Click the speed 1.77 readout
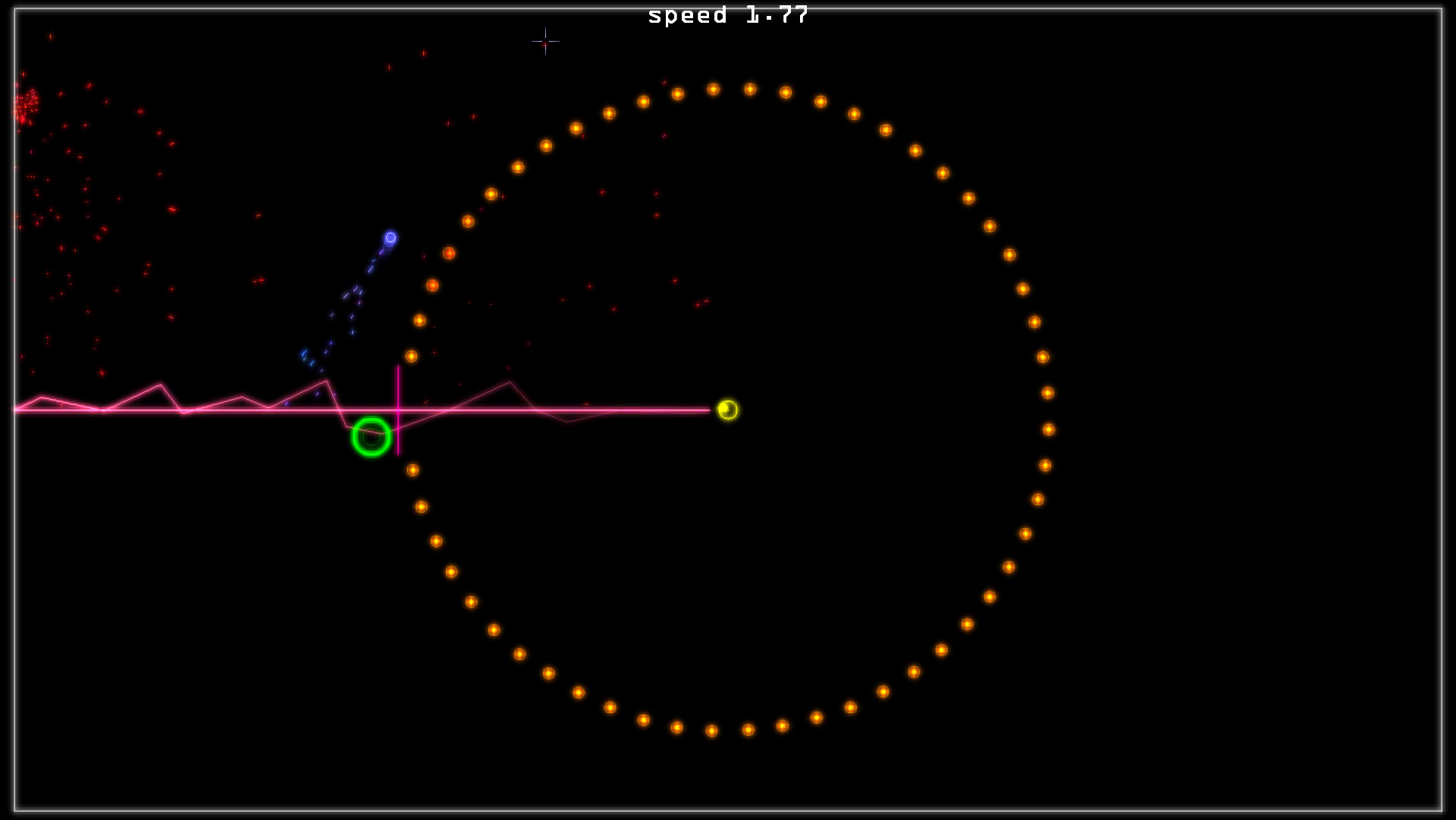Image resolution: width=1456 pixels, height=820 pixels. click(728, 14)
